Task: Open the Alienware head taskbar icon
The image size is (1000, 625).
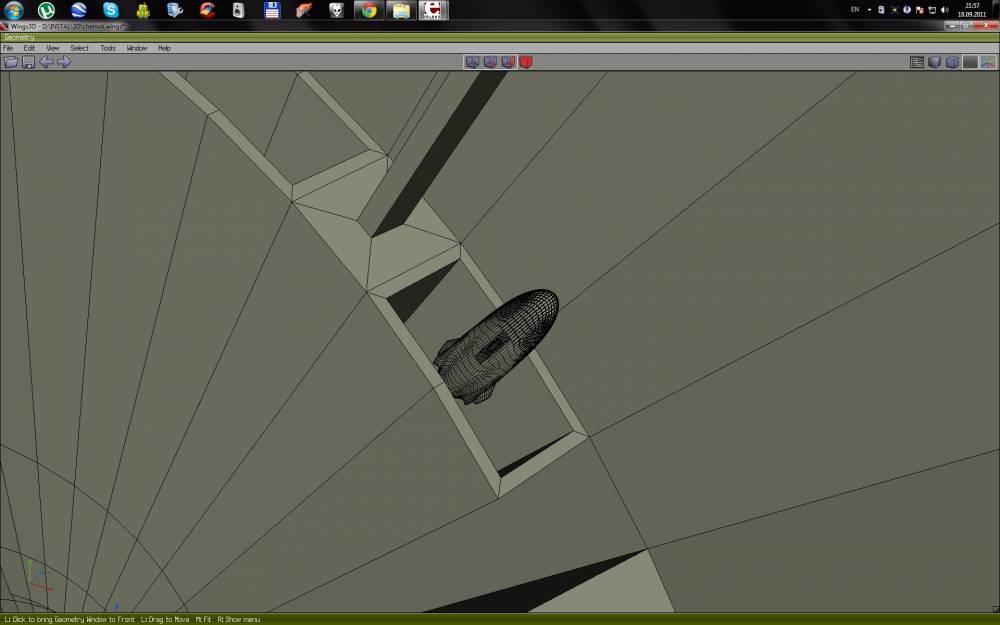Action: (x=336, y=10)
